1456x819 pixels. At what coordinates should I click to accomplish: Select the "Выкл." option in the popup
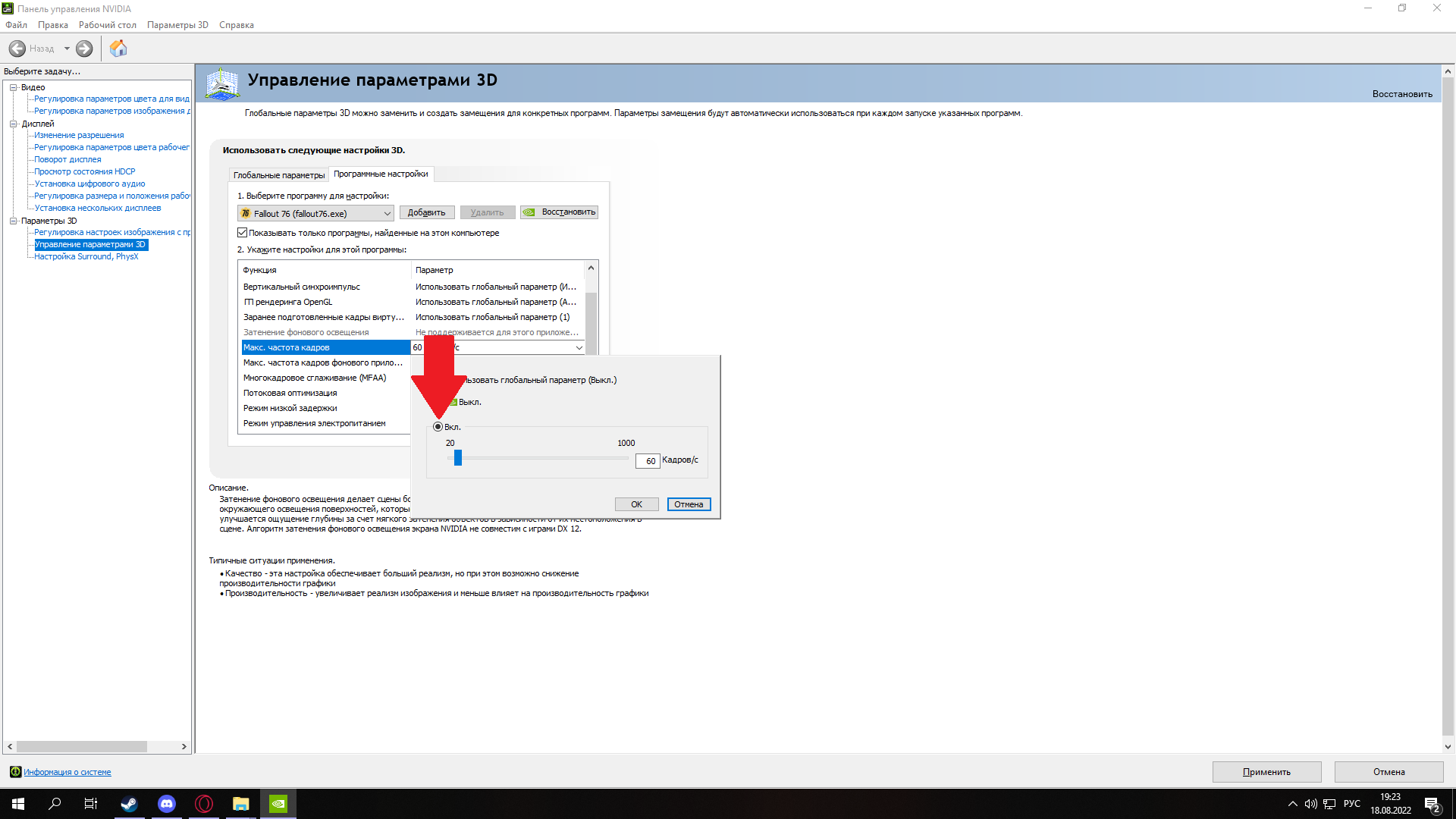(x=469, y=403)
